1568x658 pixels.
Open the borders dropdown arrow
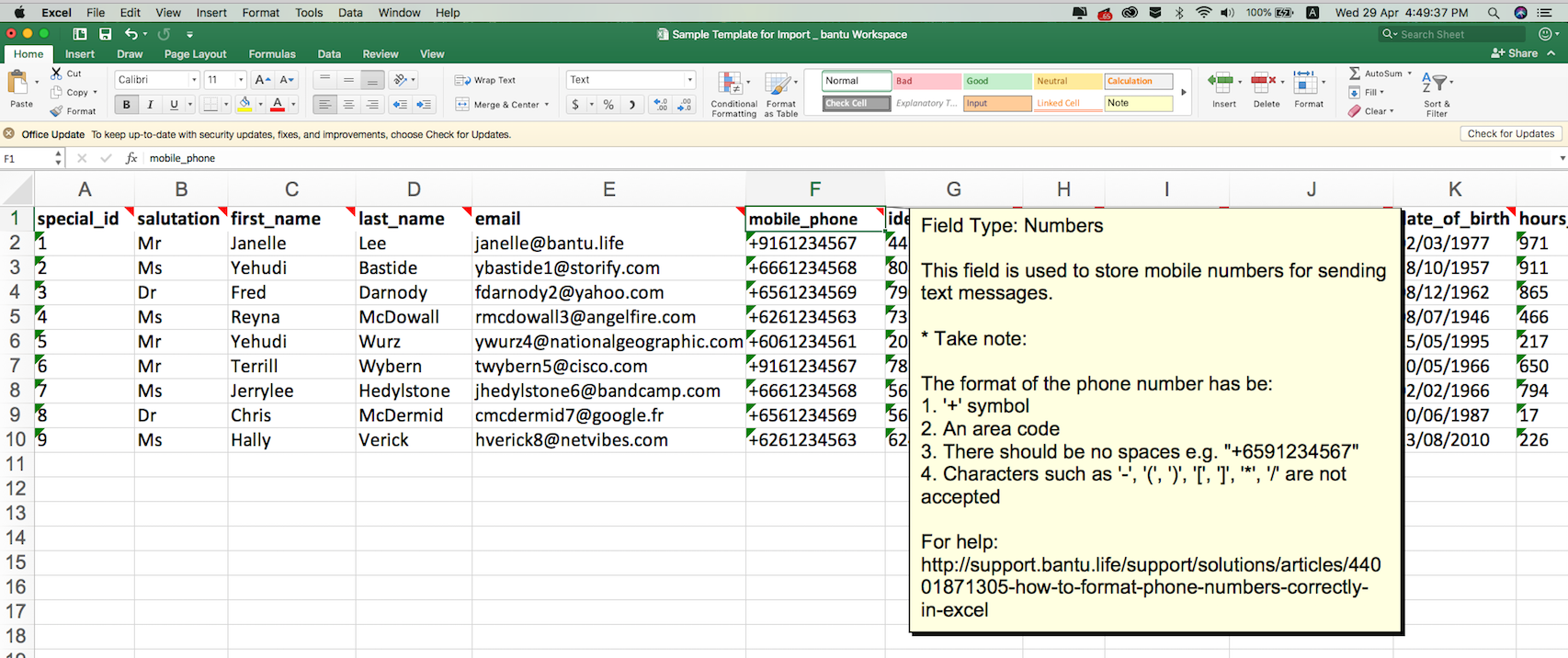(x=226, y=105)
